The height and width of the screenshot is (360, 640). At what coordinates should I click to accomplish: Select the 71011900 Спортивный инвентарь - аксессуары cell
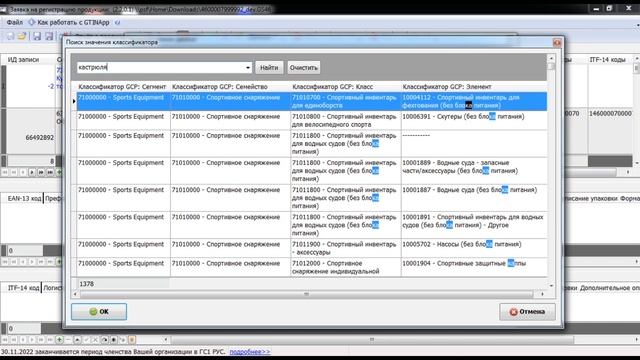(x=345, y=248)
